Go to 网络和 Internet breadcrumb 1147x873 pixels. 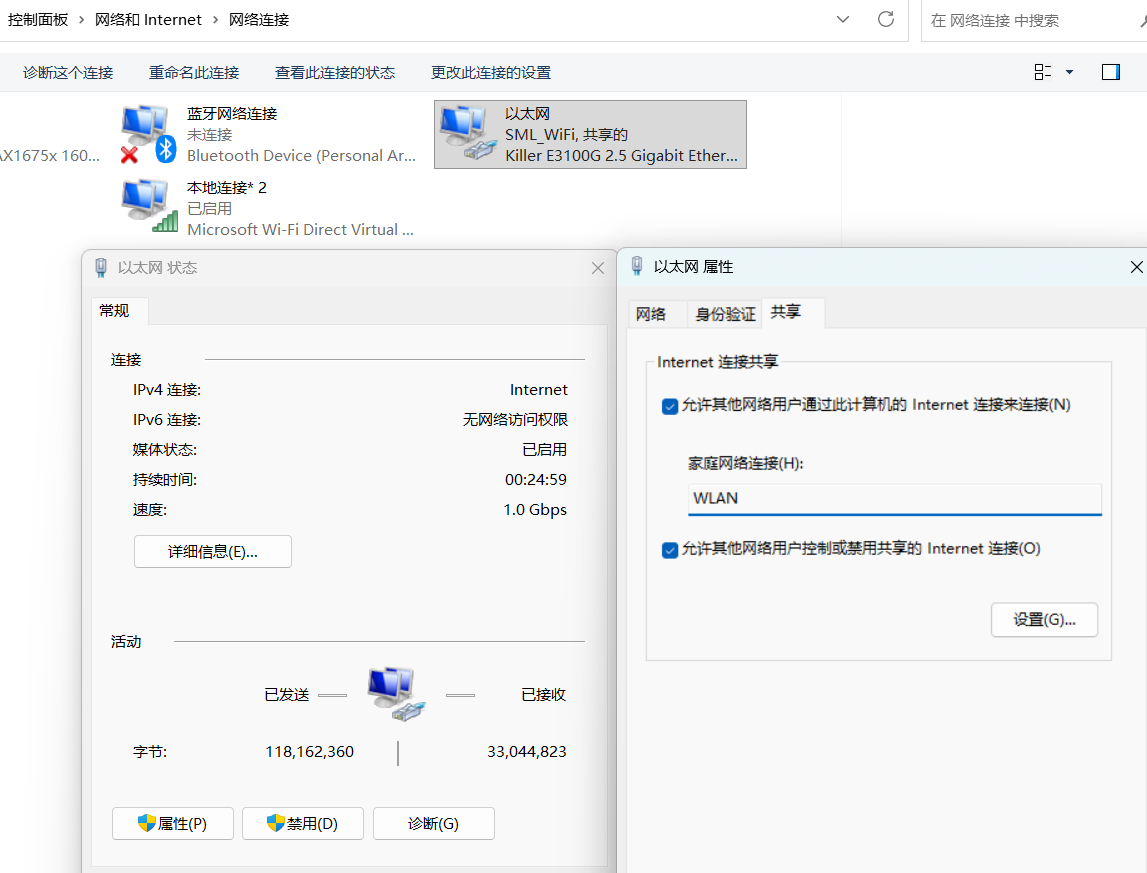[x=148, y=20]
